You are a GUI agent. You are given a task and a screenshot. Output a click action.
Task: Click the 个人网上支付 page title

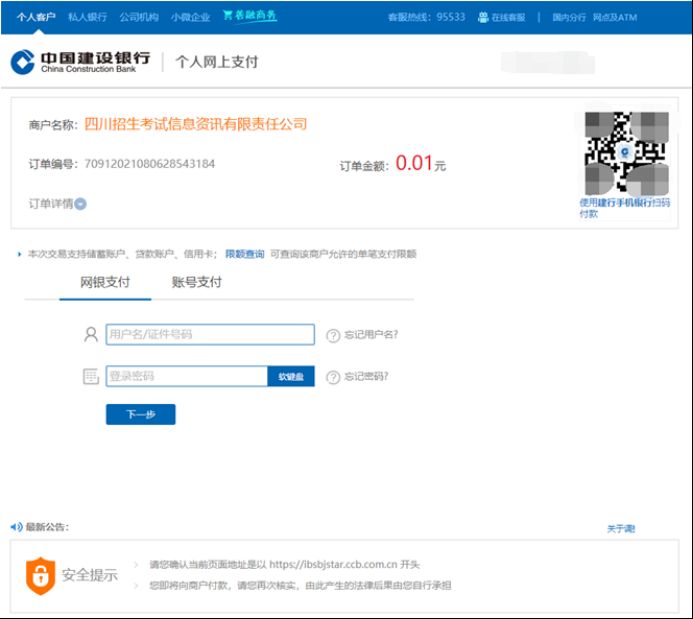tap(217, 62)
